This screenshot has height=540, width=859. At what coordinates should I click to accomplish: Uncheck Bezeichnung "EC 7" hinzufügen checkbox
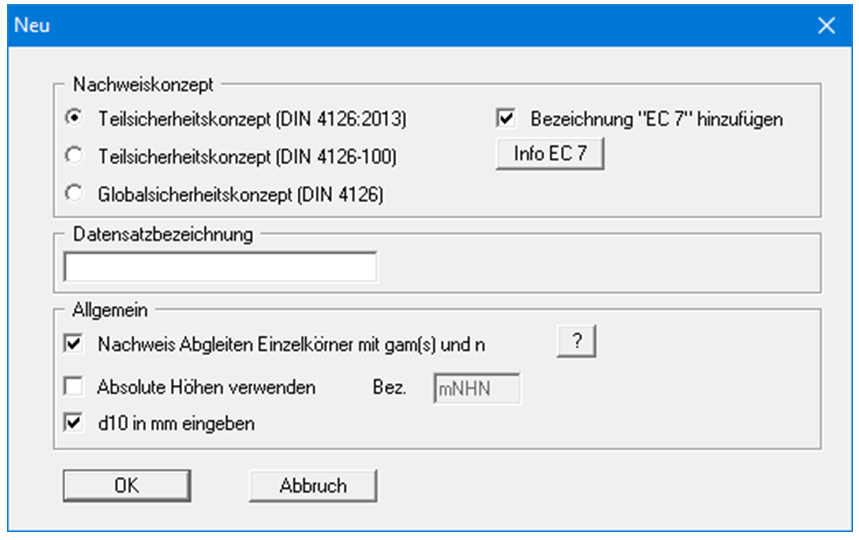[x=506, y=119]
